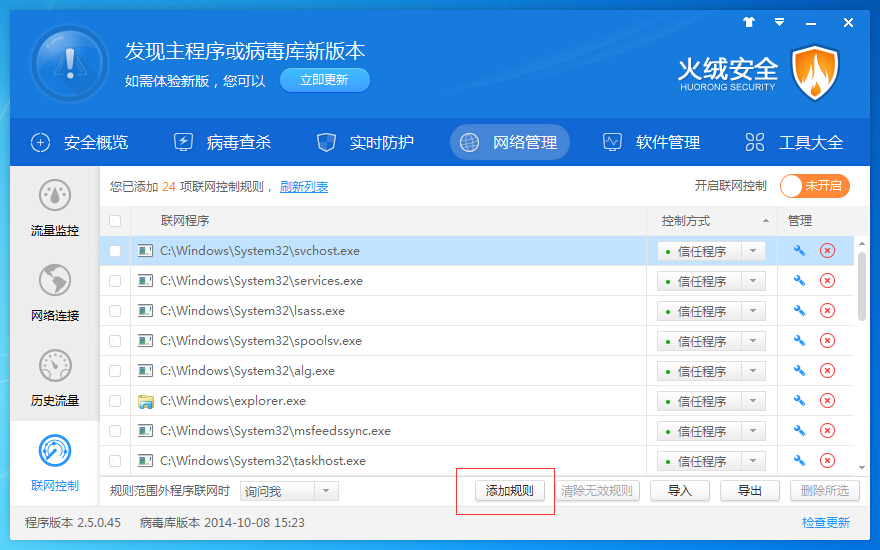
Task: Check the select-all checkbox in table header
Action: (x=115, y=221)
